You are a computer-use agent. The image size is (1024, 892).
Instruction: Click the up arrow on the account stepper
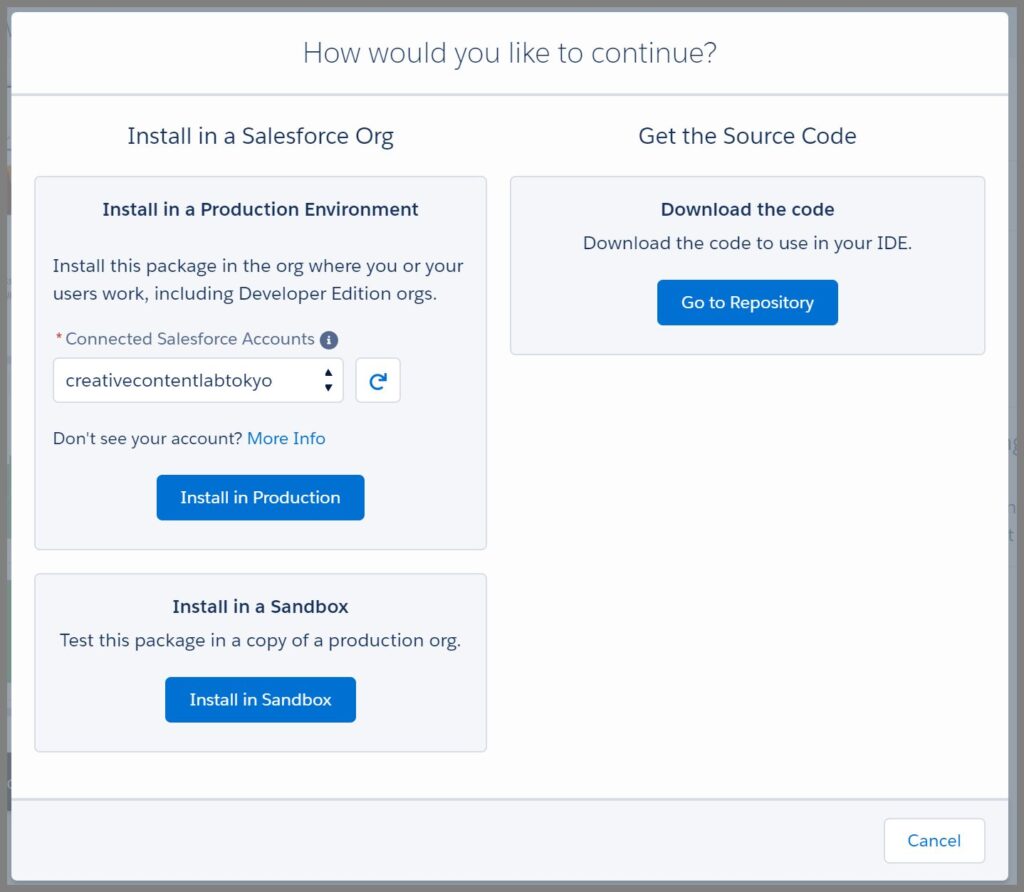[327, 374]
